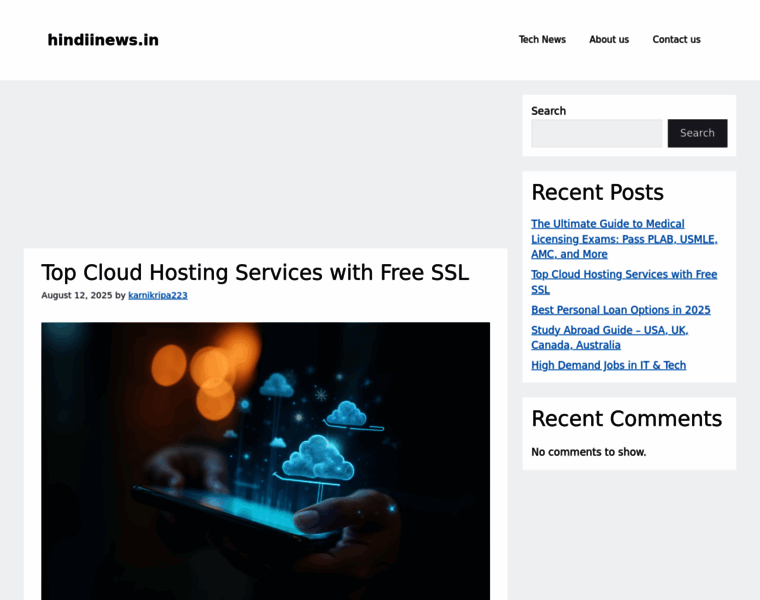Image resolution: width=760 pixels, height=600 pixels.
Task: Click the "No comments to show." text
Action: (588, 452)
